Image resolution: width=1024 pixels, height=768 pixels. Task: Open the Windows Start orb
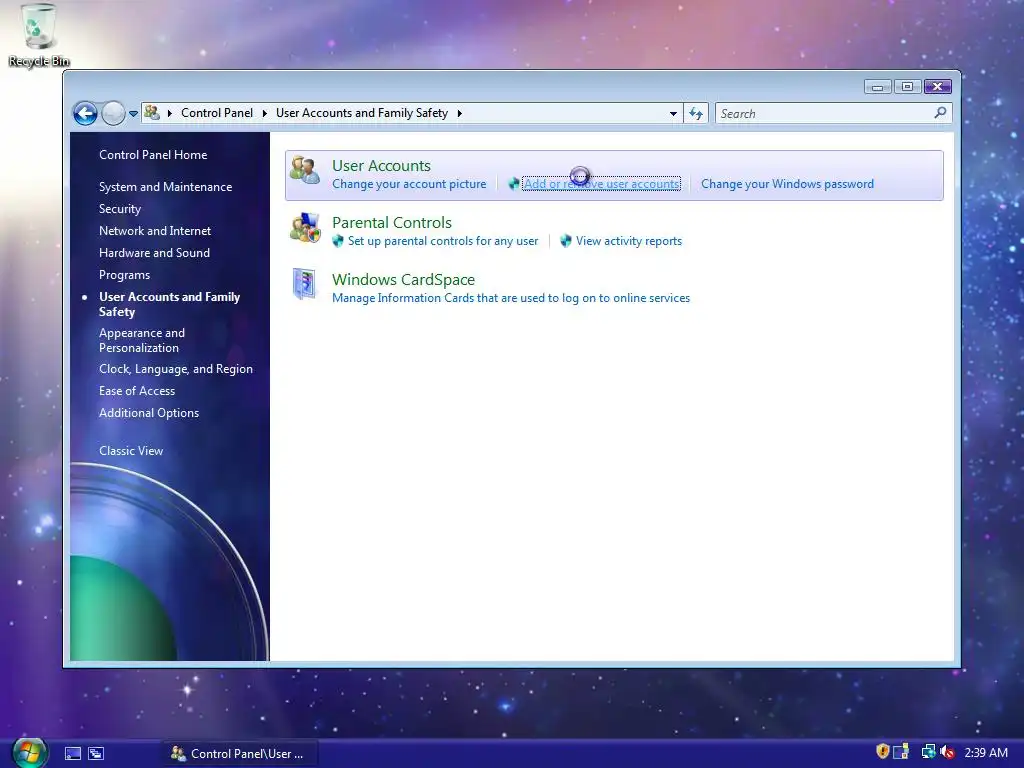29,753
